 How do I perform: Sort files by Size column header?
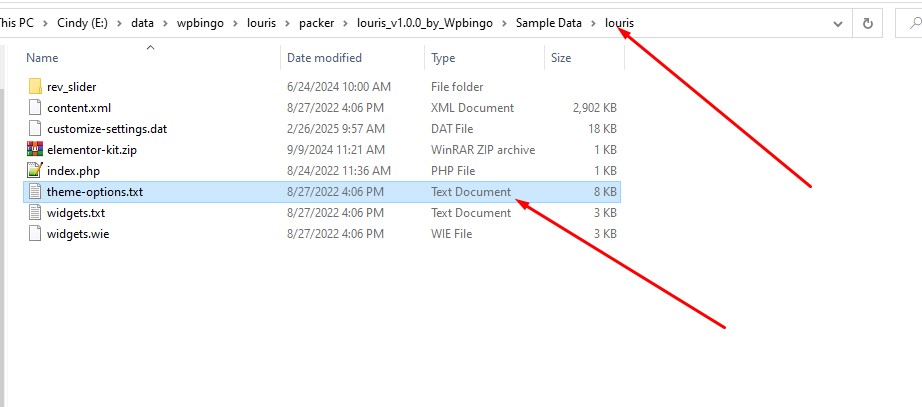click(x=561, y=58)
